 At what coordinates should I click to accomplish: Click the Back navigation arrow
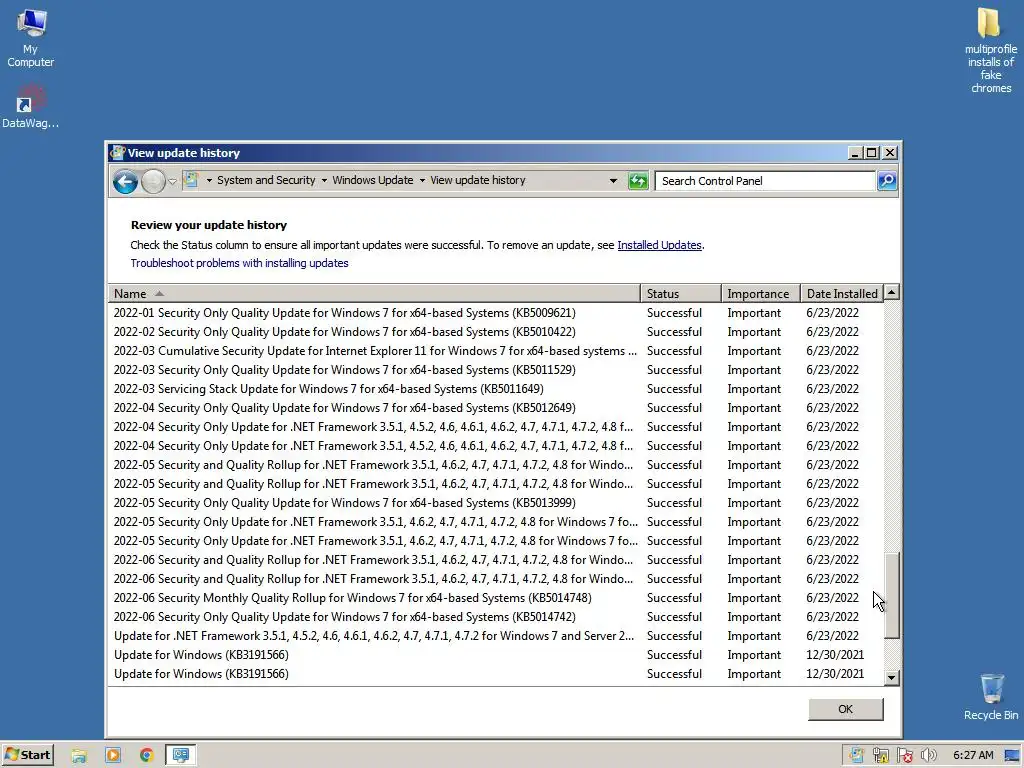(125, 181)
